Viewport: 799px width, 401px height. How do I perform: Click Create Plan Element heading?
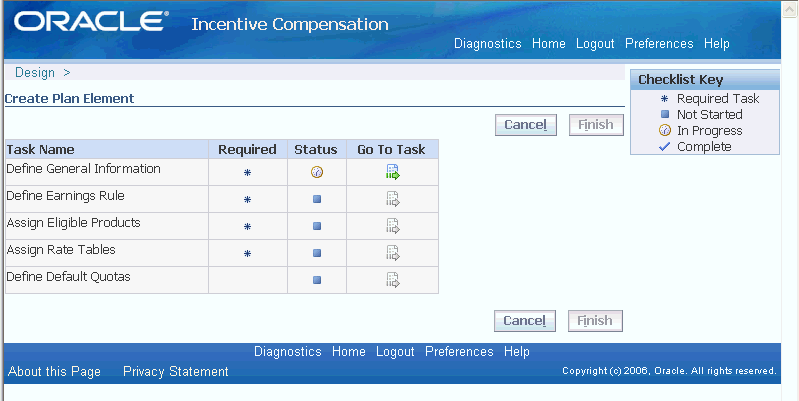[69, 98]
